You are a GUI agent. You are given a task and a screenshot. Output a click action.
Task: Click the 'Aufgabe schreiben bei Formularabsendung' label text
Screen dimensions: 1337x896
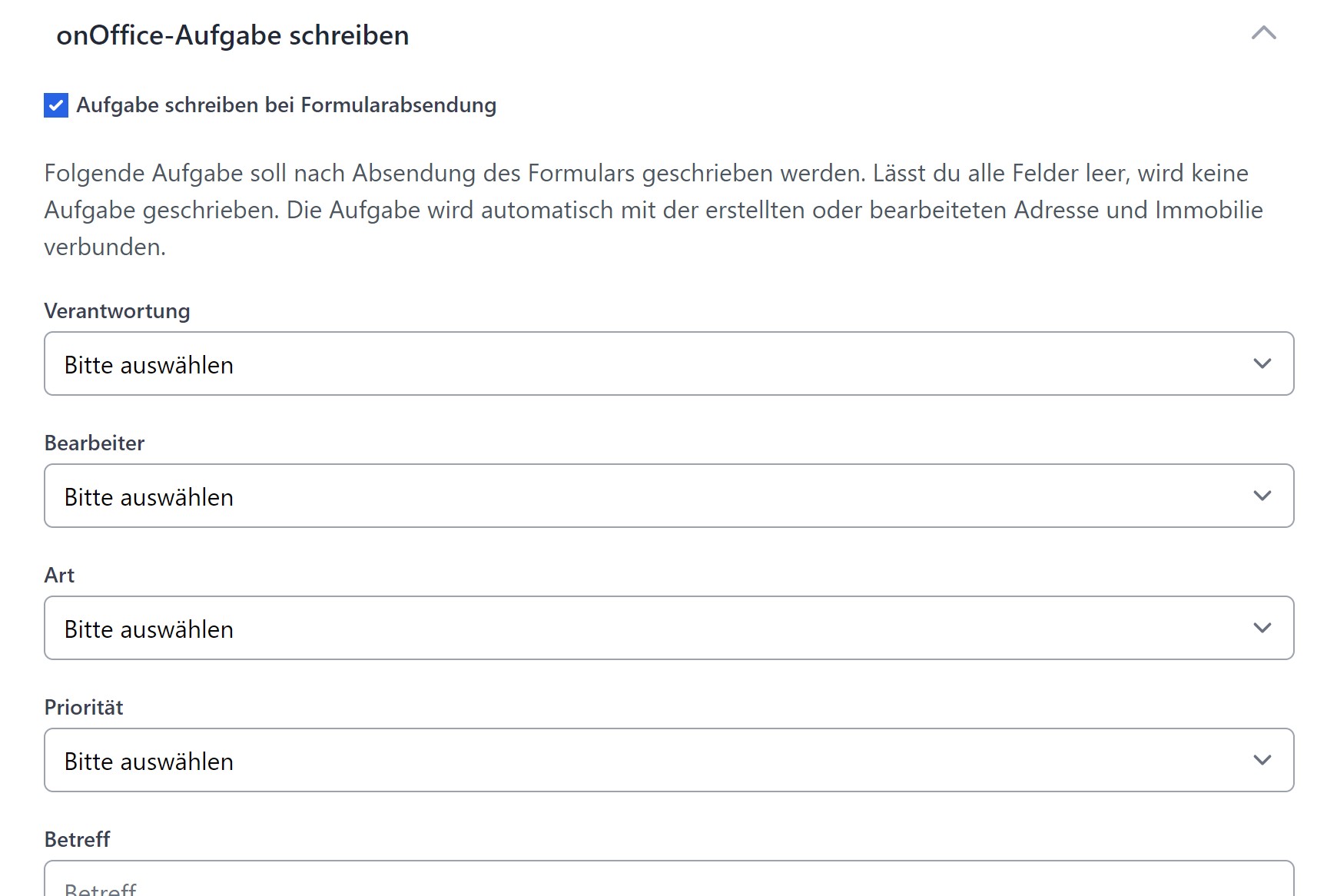tap(286, 105)
